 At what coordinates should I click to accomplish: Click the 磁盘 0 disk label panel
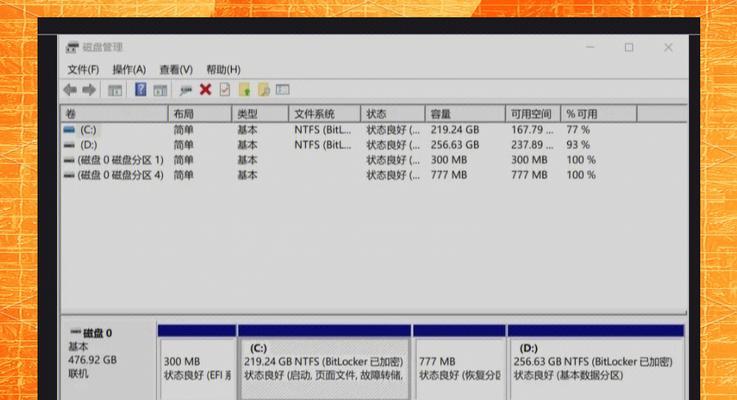(108, 360)
